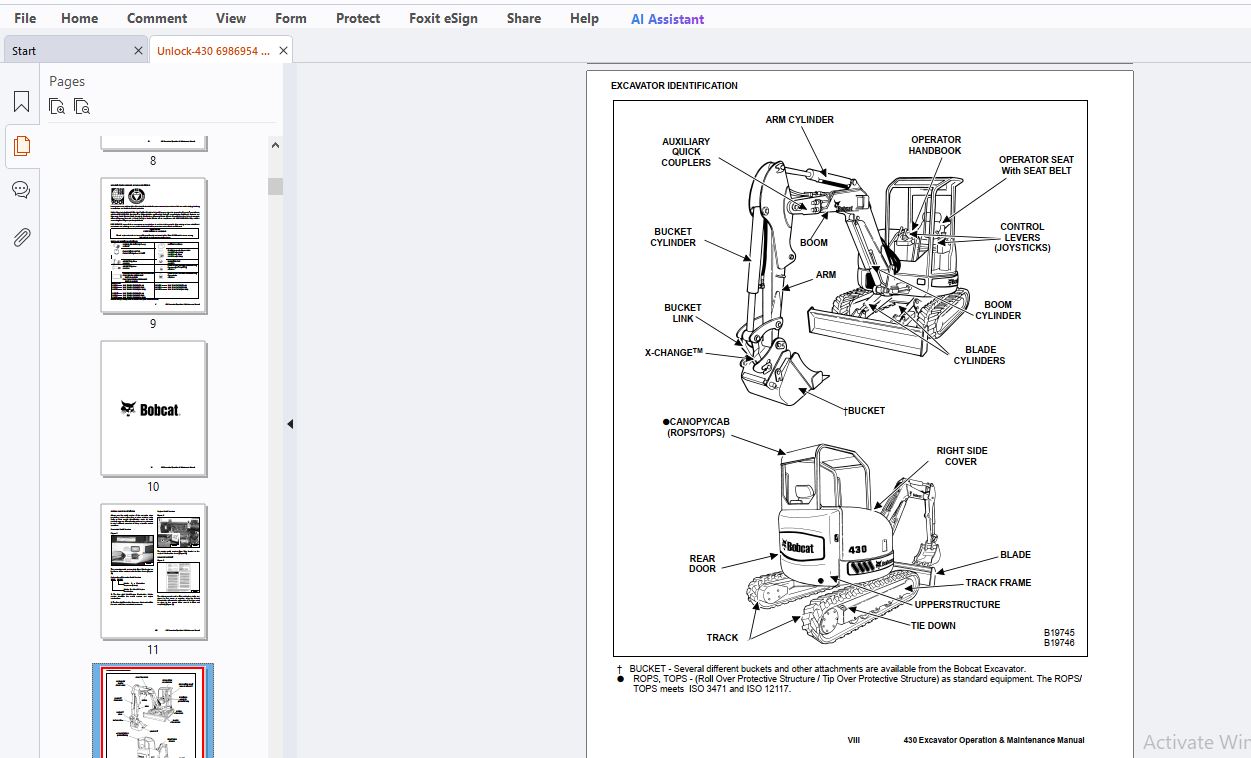Click the OPERATOR SEAT With SEAT BELT label
Image resolution: width=1251 pixels, height=758 pixels.
1036,165
